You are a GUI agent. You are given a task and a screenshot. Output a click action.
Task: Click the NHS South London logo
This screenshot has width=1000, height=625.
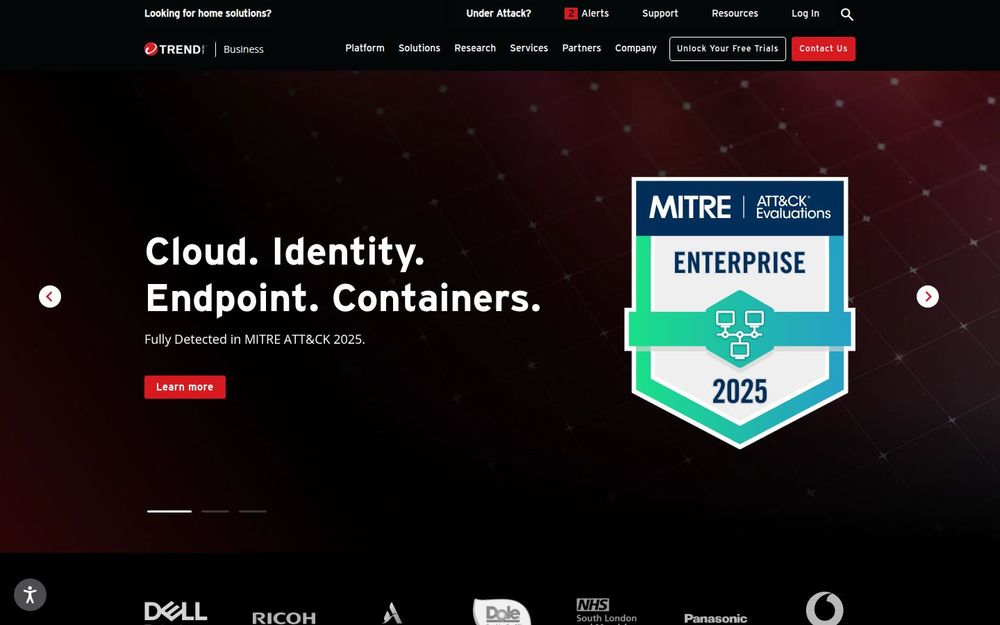[606, 611]
